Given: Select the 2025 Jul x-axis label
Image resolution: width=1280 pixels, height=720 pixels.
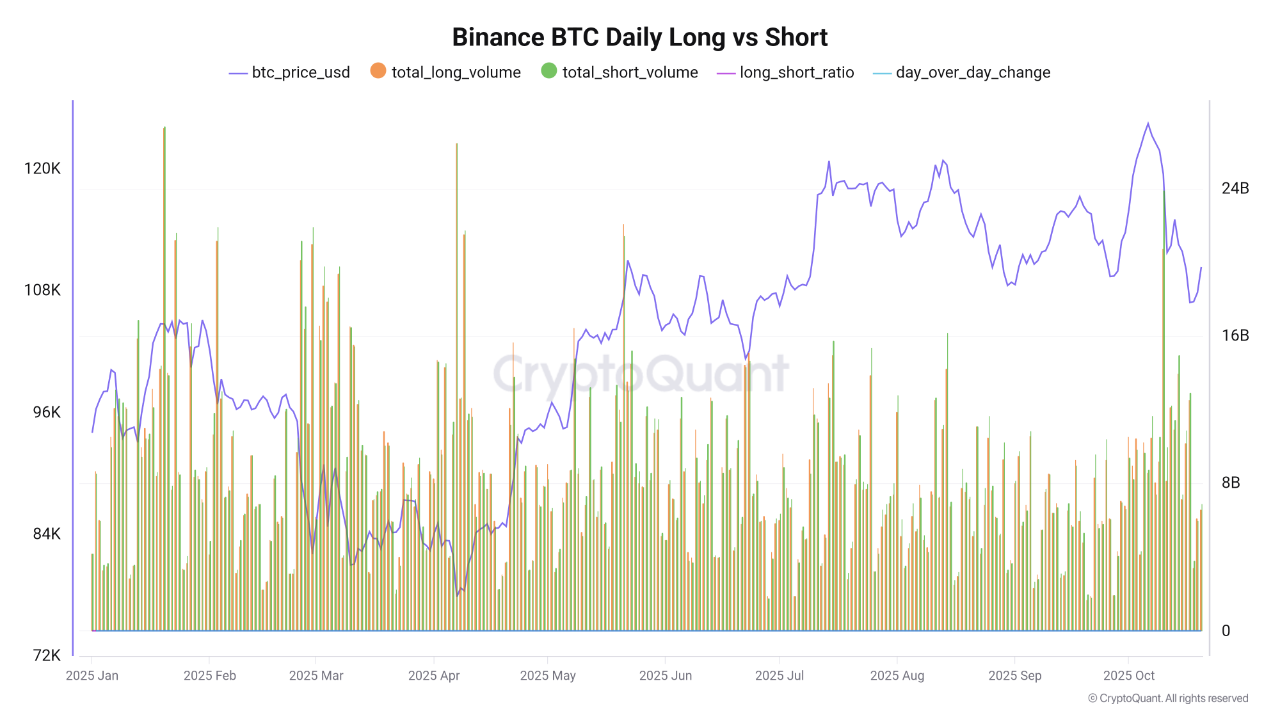Looking at the screenshot, I should 779,676.
